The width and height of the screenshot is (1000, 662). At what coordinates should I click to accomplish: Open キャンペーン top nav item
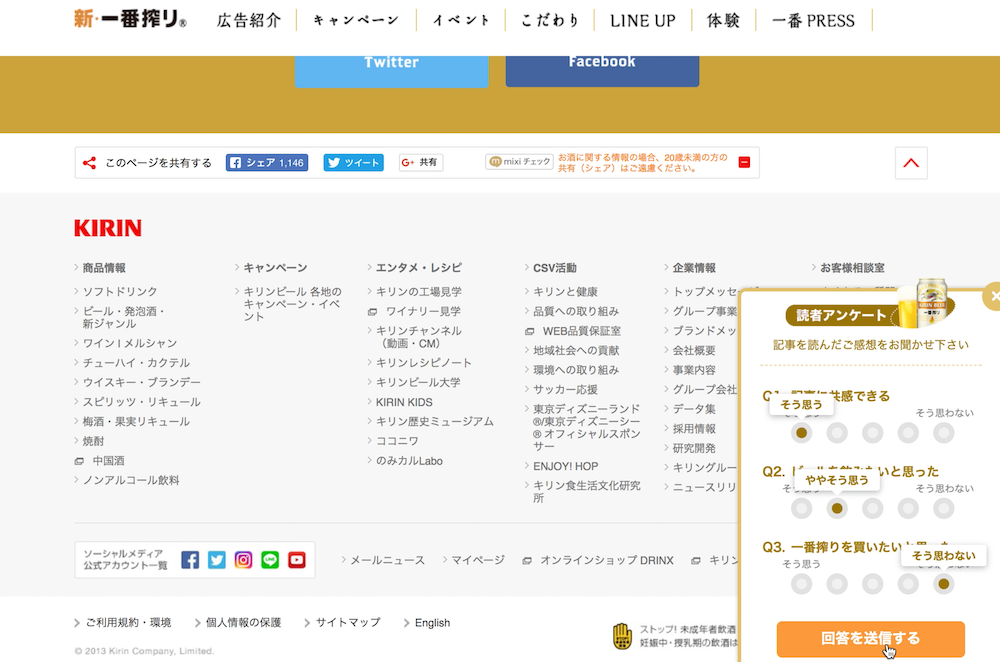356,20
